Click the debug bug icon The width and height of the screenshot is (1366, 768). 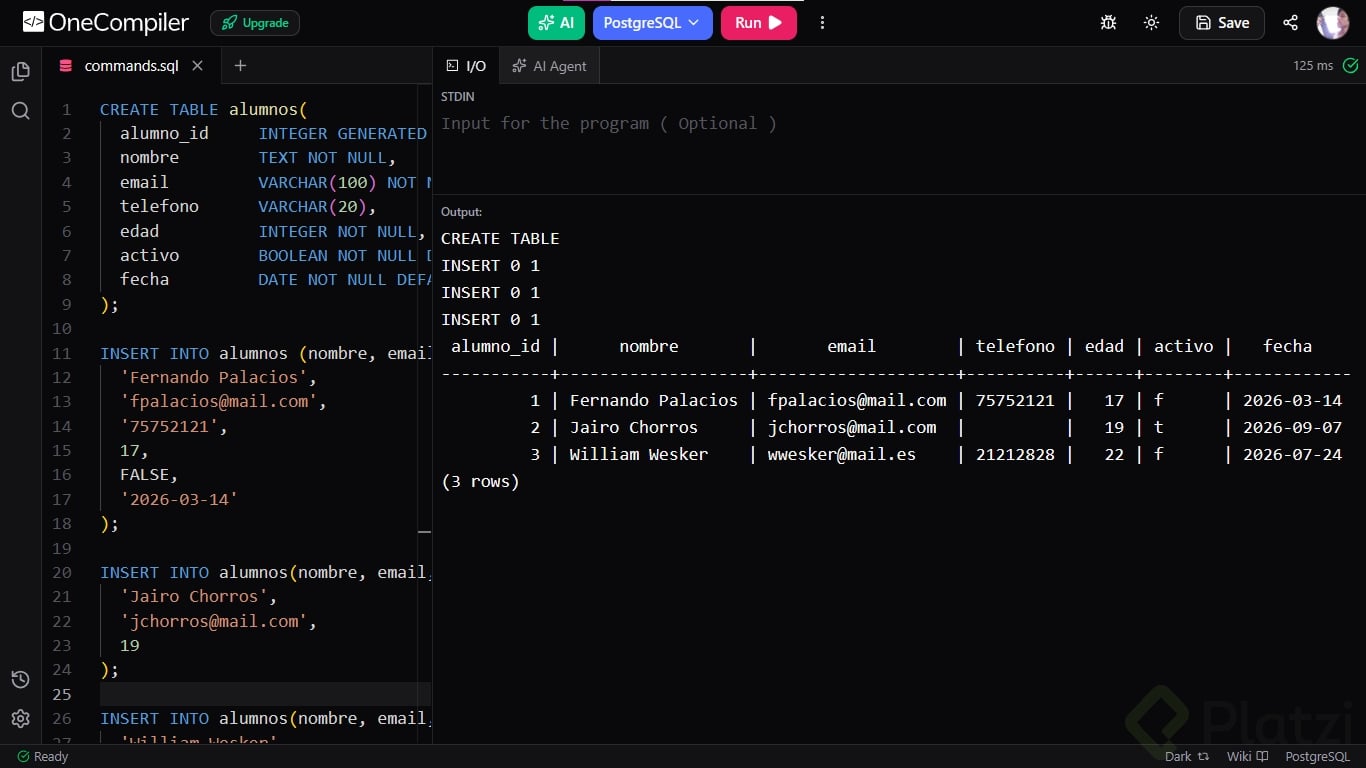pyautogui.click(x=1108, y=22)
